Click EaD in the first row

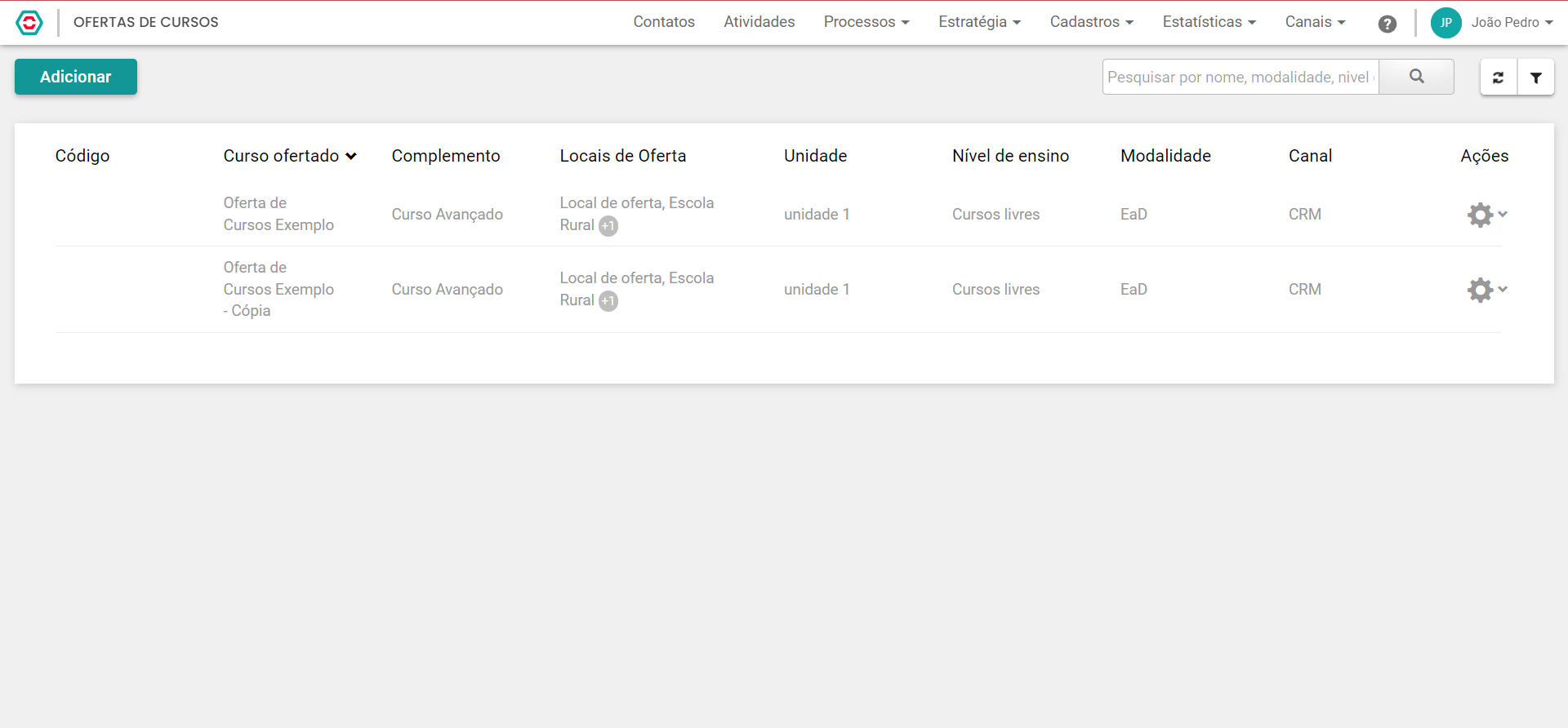(x=1134, y=215)
